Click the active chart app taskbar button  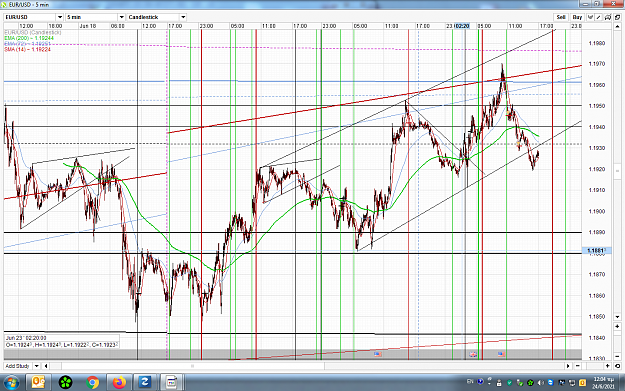171,383
